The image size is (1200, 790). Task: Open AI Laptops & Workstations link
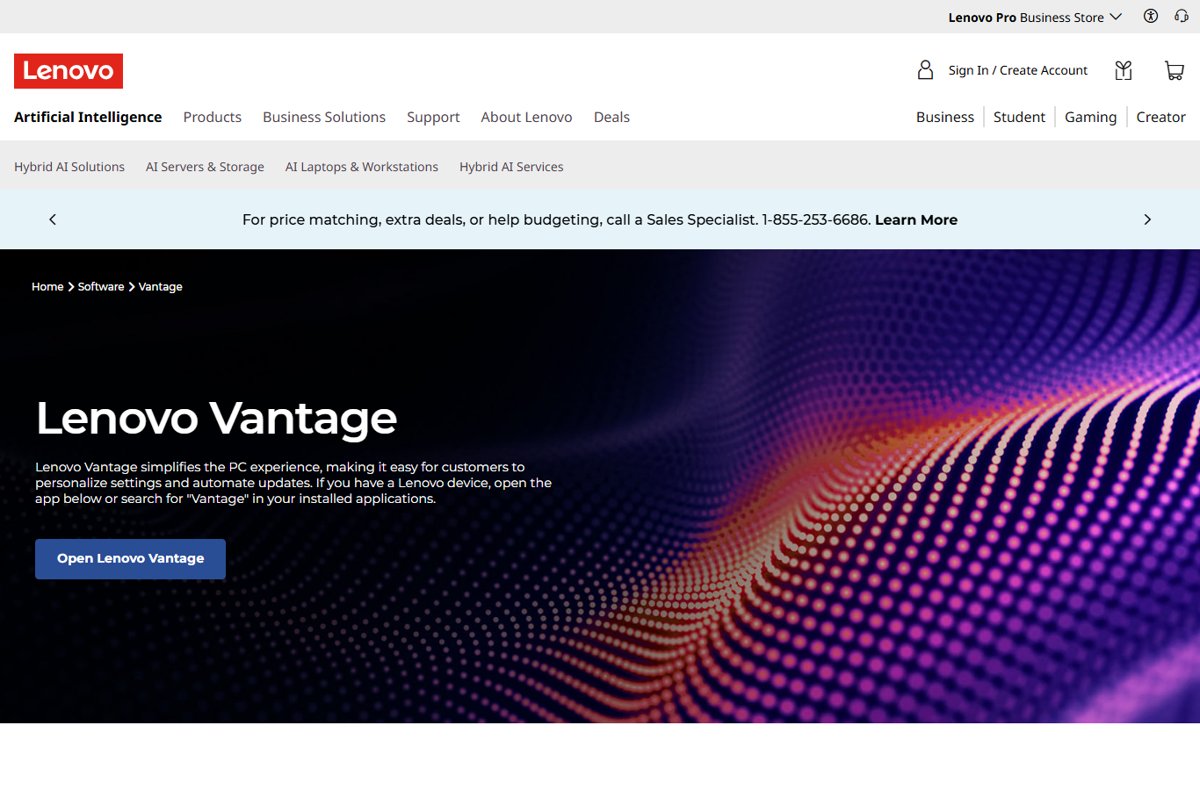pyautogui.click(x=362, y=167)
